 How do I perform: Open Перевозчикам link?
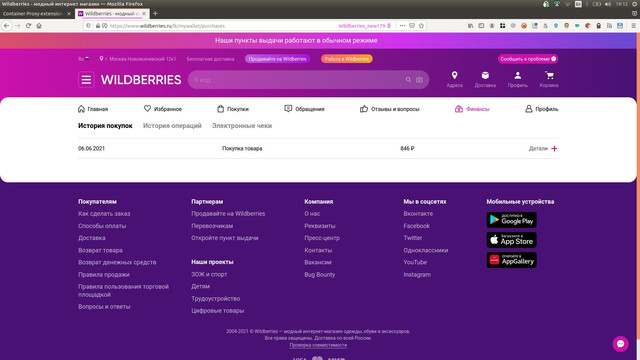(x=212, y=226)
